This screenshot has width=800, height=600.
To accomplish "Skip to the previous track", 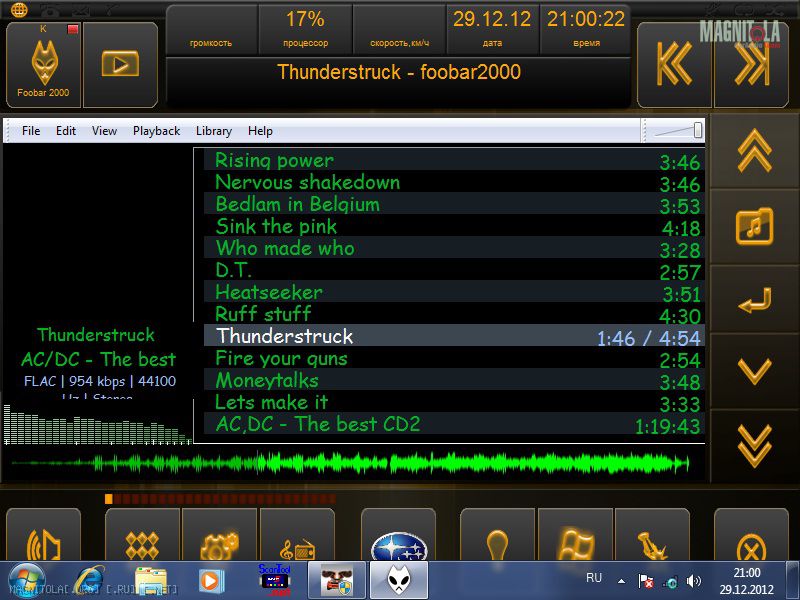I will click(674, 65).
